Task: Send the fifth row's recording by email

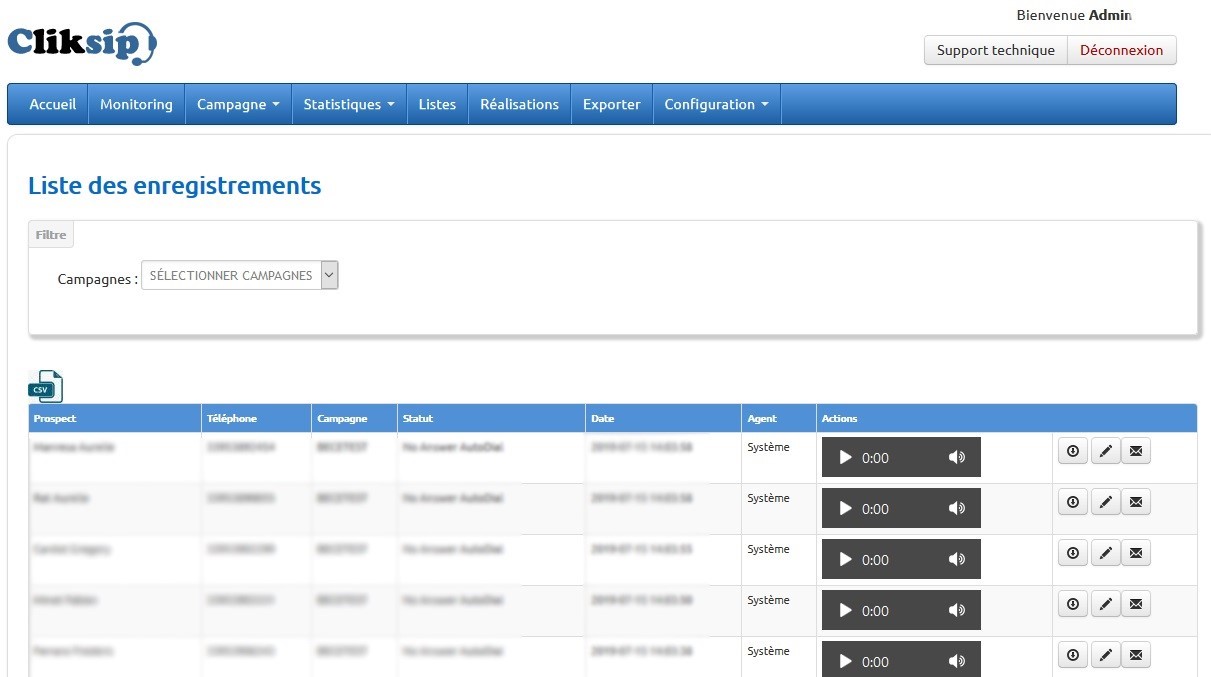Action: coord(1136,655)
